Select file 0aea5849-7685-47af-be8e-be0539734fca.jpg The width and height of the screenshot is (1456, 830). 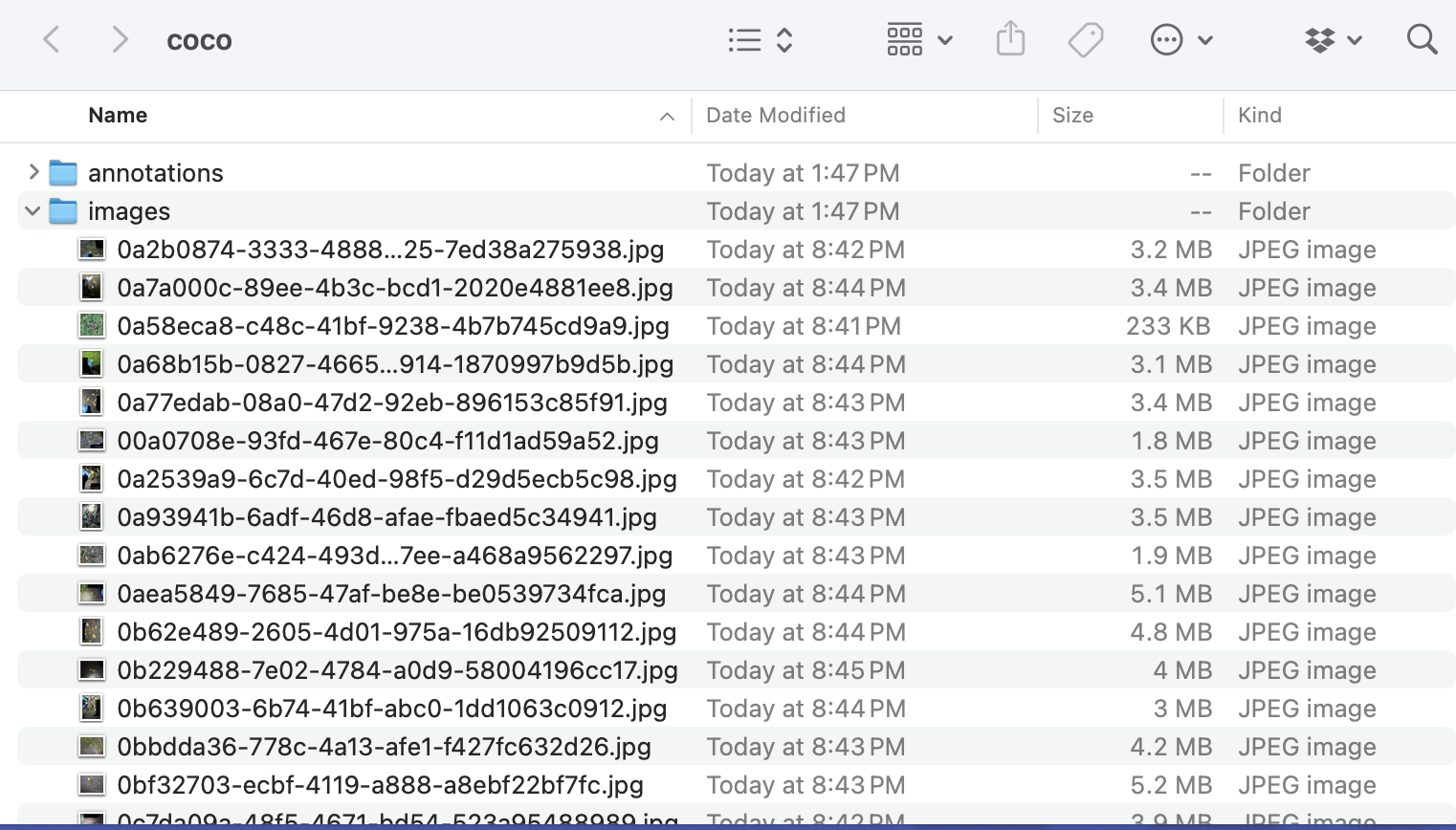point(391,594)
